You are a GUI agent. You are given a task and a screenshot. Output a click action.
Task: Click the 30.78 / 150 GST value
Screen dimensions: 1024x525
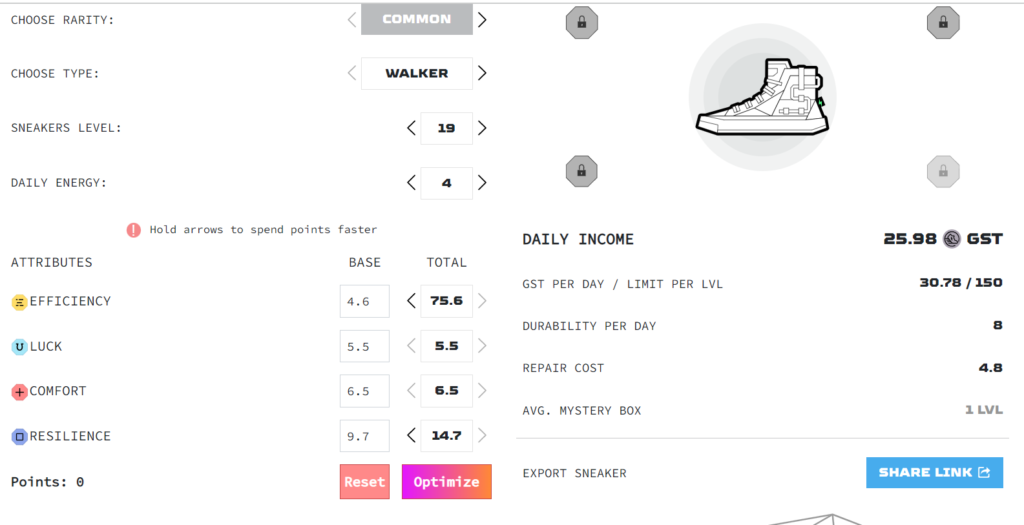pyautogui.click(x=961, y=283)
